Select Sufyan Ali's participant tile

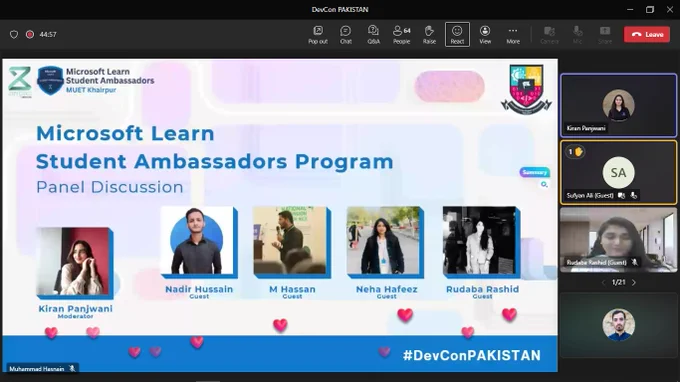[618, 172]
